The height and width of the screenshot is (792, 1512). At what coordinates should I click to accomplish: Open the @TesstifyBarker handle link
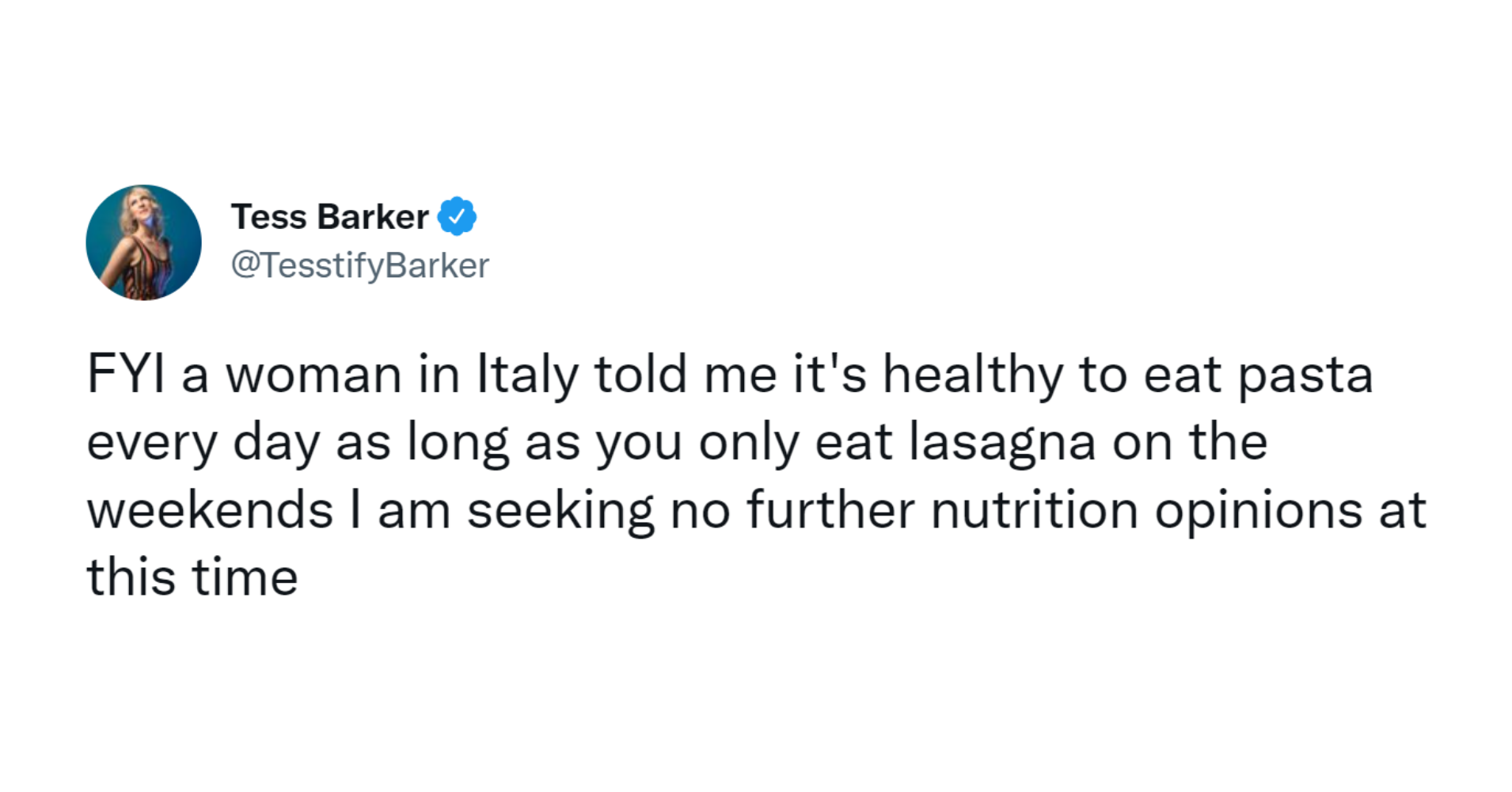coord(360,265)
